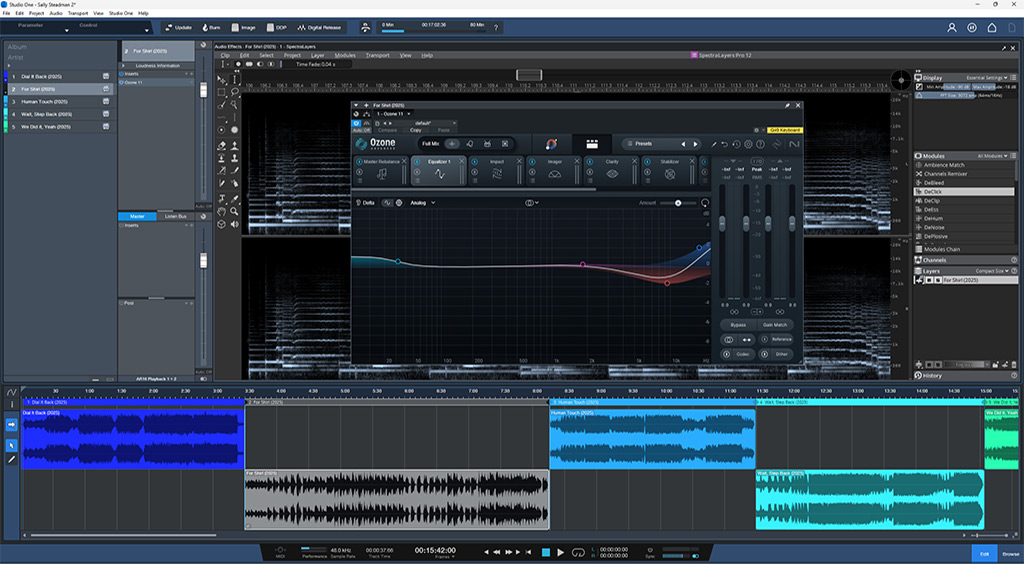
Task: Toggle power on Impact module
Action: point(474,161)
